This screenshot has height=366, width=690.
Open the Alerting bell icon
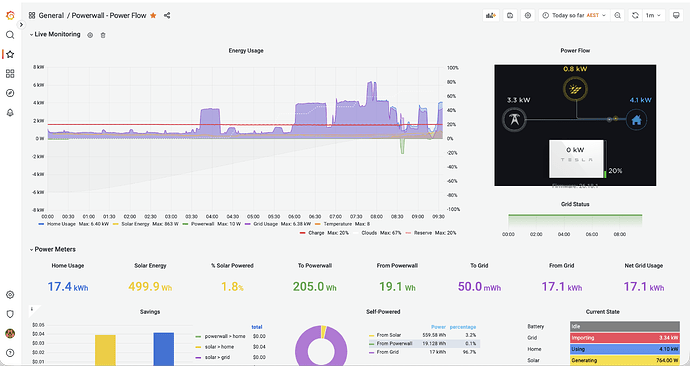(10, 113)
